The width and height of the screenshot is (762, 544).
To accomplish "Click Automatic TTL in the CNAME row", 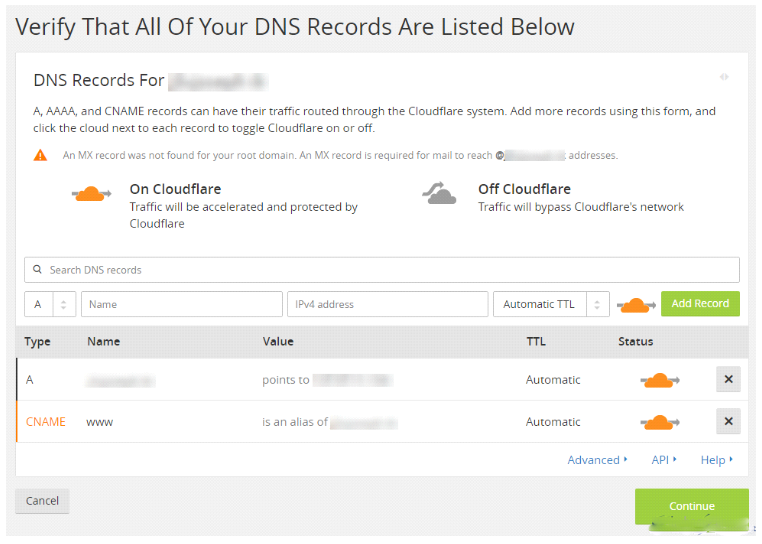I will point(553,422).
